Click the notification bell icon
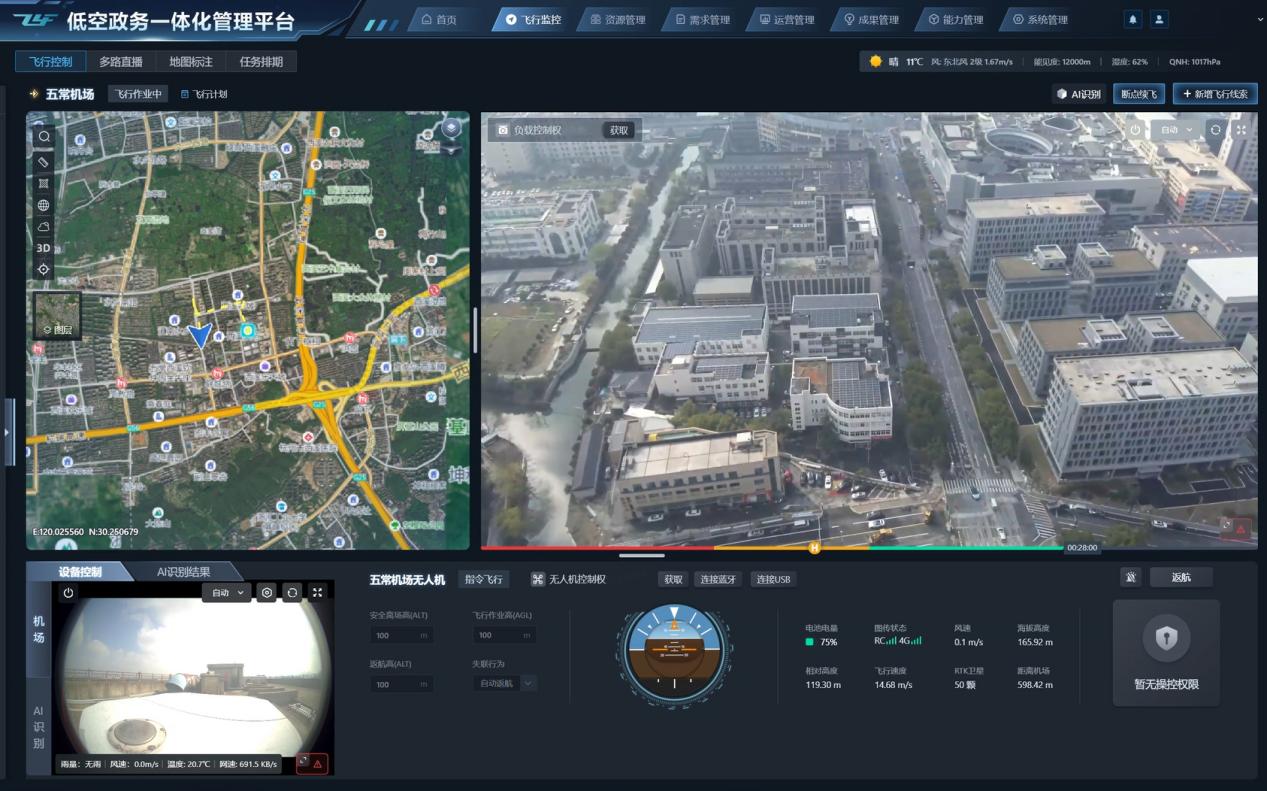This screenshot has width=1267, height=791. click(x=1133, y=19)
